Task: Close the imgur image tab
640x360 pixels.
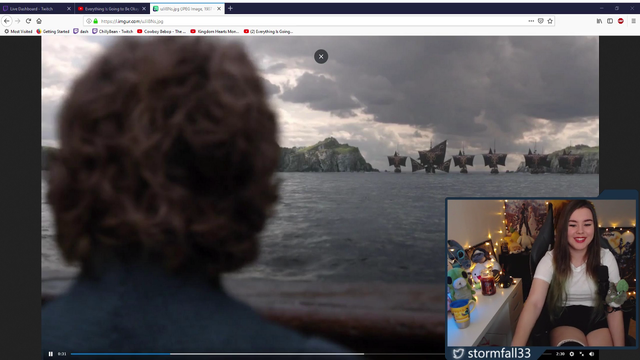Action: (219, 9)
